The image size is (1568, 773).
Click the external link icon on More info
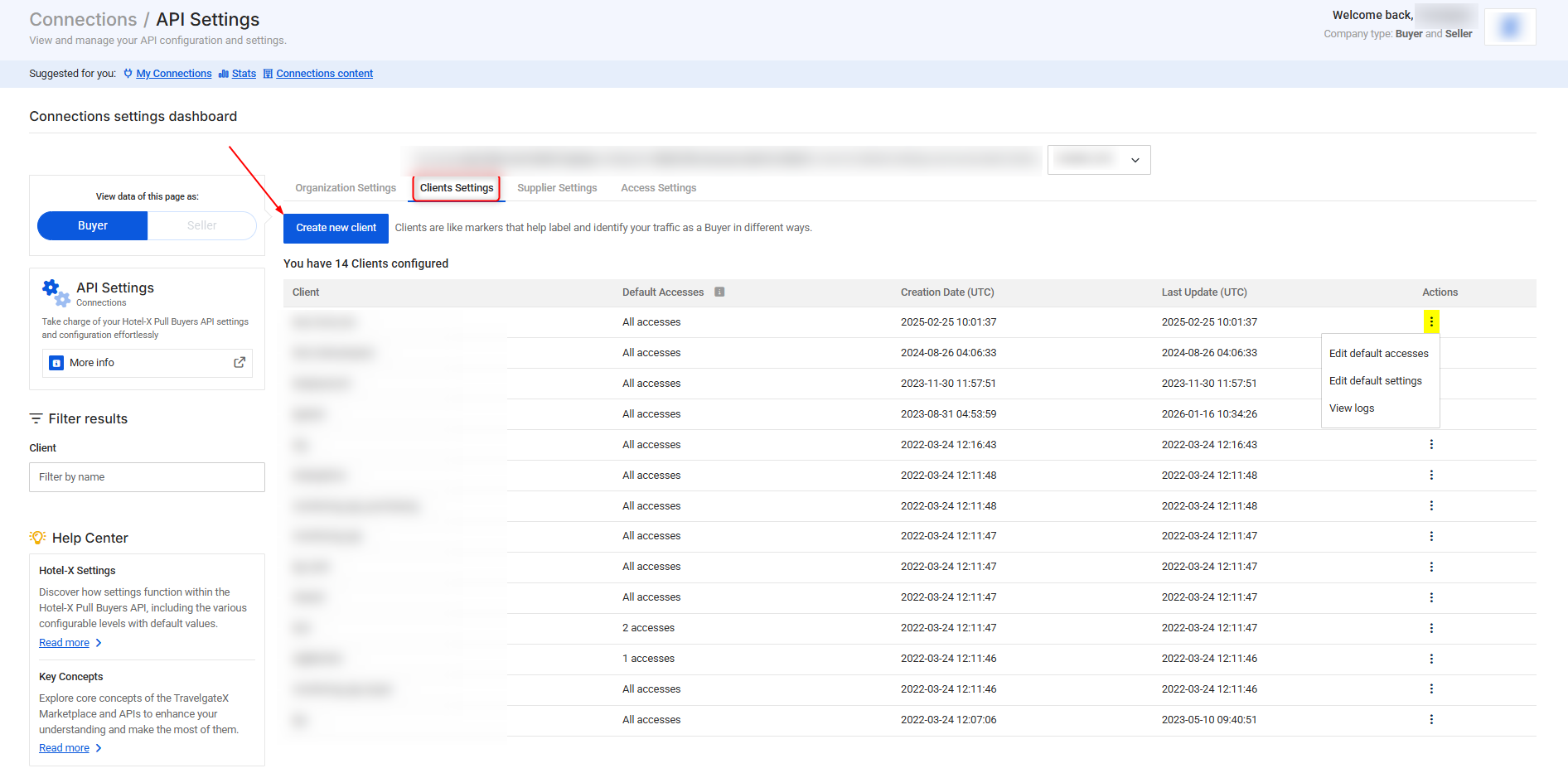point(239,363)
